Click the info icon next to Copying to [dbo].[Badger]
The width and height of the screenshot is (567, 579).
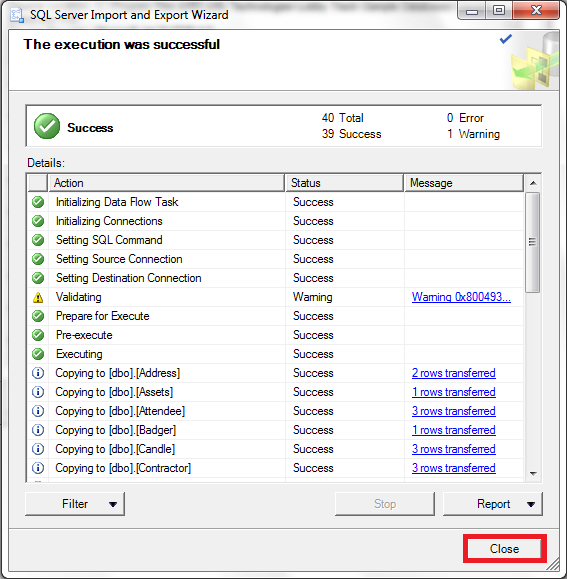click(38, 430)
